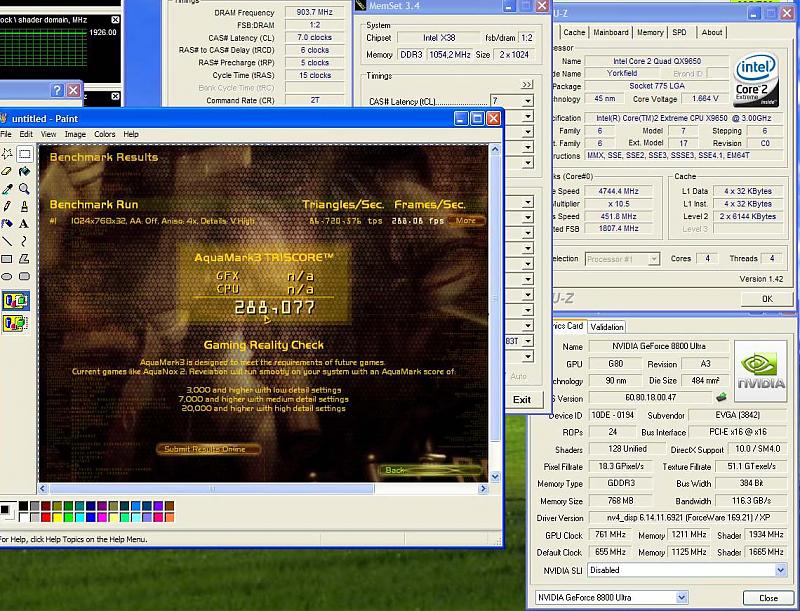Switch to the Cache tab in CPU-Z
Screen dimensions: 800x611
(574, 32)
